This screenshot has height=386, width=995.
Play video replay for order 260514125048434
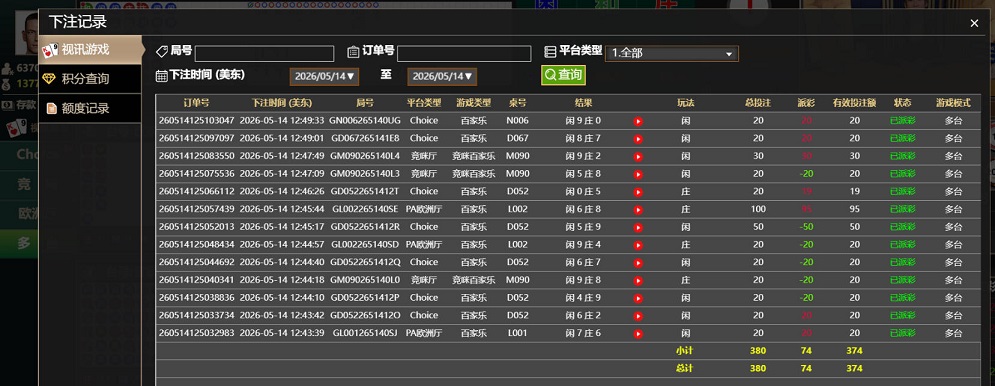tap(638, 246)
